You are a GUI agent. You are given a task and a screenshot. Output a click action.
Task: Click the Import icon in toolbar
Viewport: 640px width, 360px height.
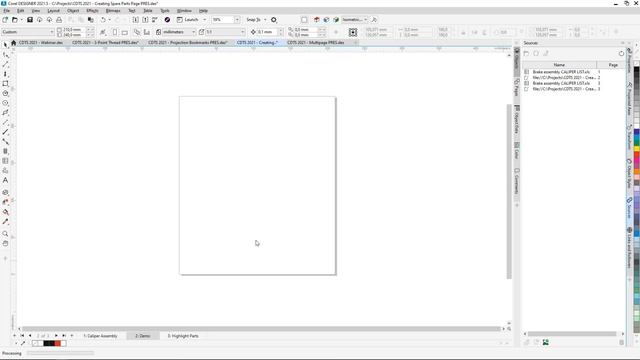(136, 20)
